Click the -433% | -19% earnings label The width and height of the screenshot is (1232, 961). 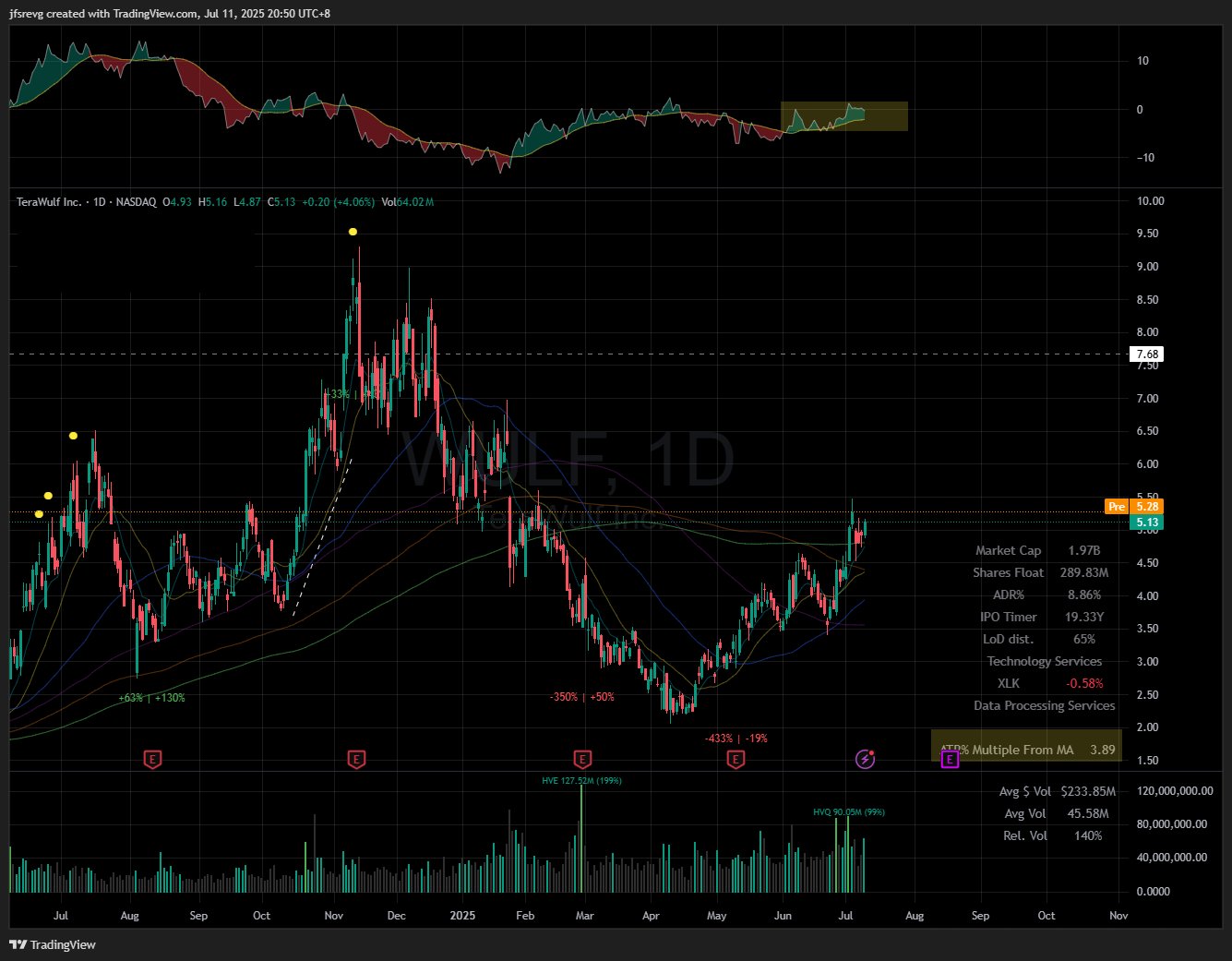pyautogui.click(x=736, y=739)
